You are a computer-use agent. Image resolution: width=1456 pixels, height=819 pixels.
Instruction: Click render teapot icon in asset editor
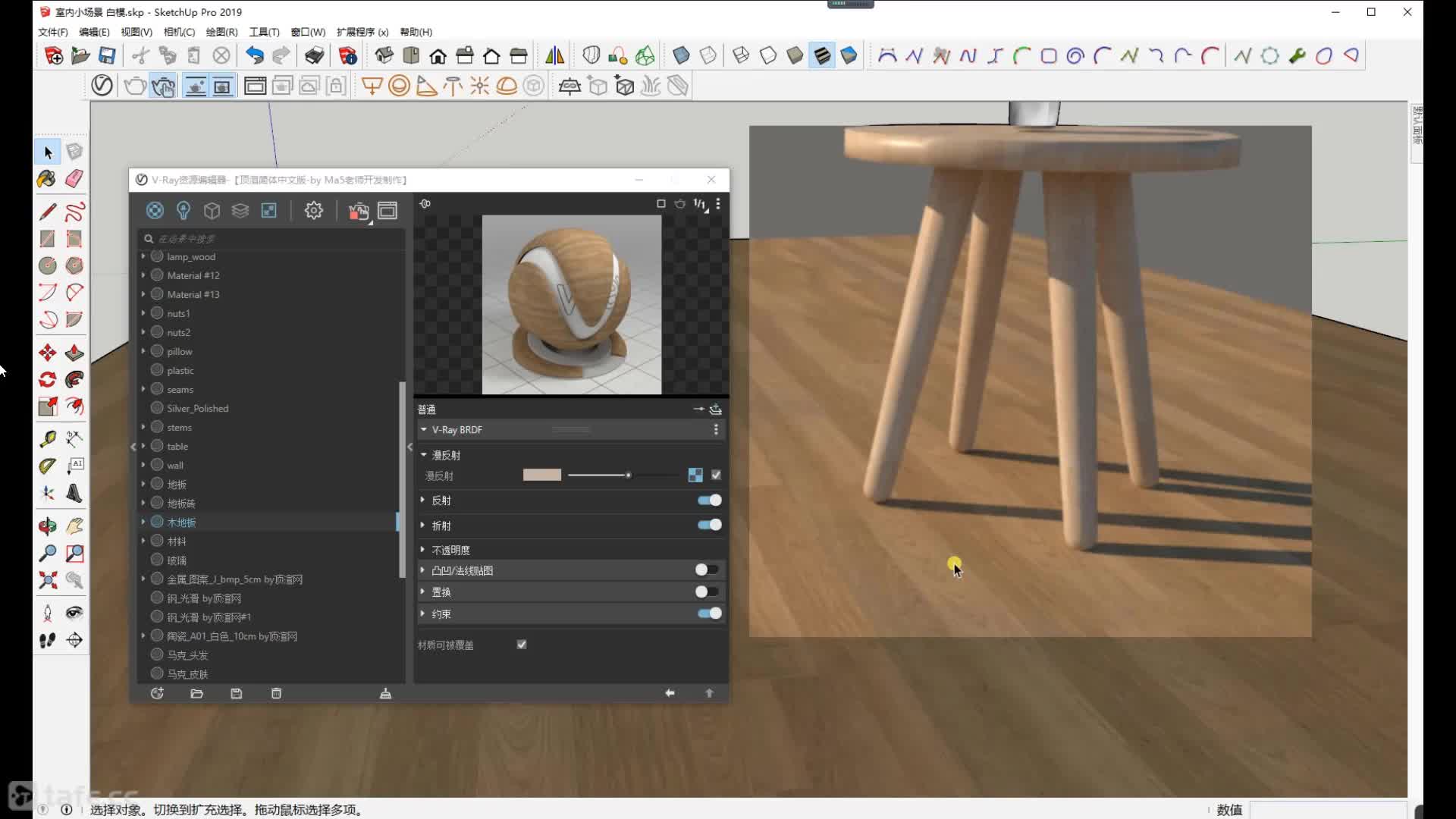point(358,211)
